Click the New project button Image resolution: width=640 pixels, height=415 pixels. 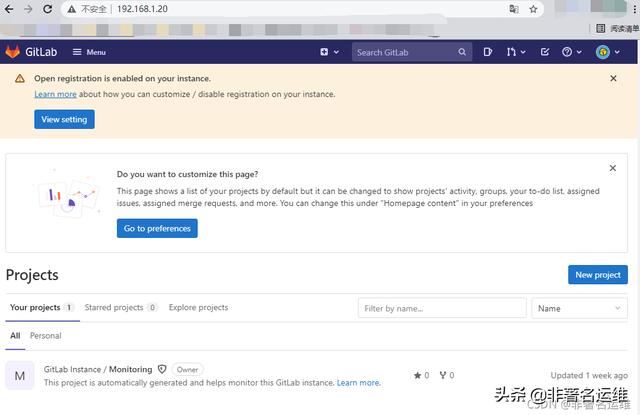click(598, 275)
